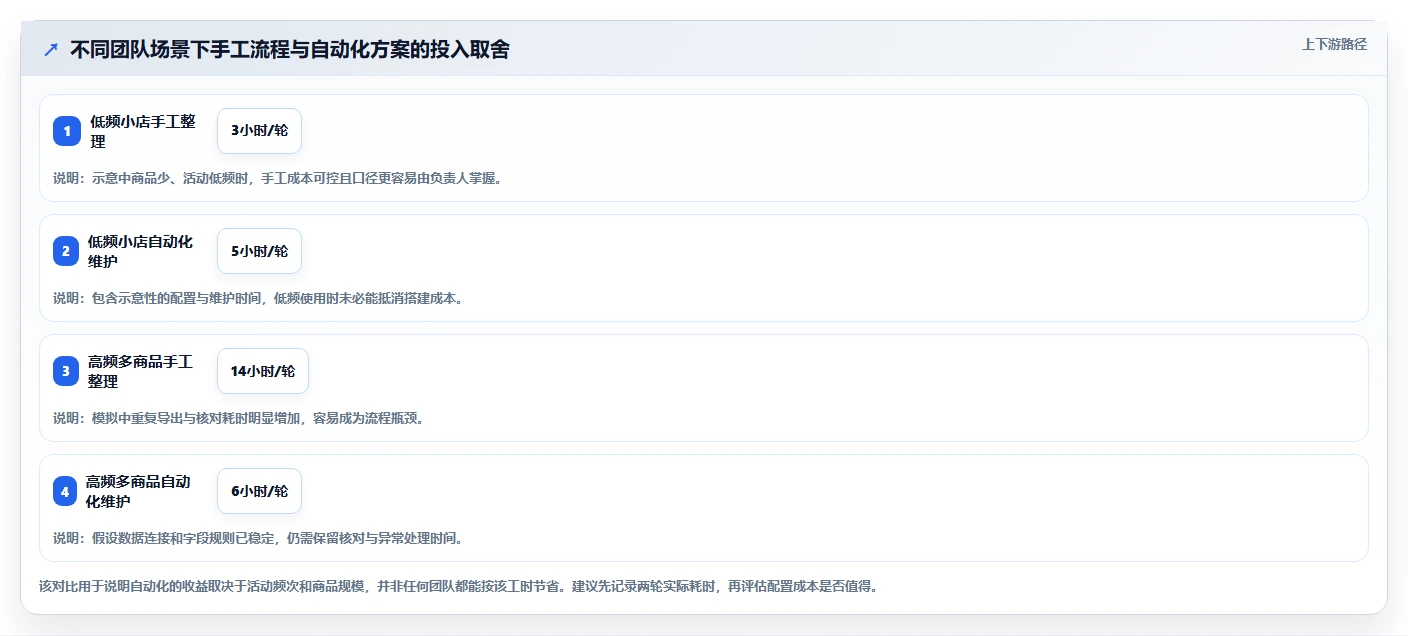Click the note starting 说明：模拟中重复导出

(239, 418)
